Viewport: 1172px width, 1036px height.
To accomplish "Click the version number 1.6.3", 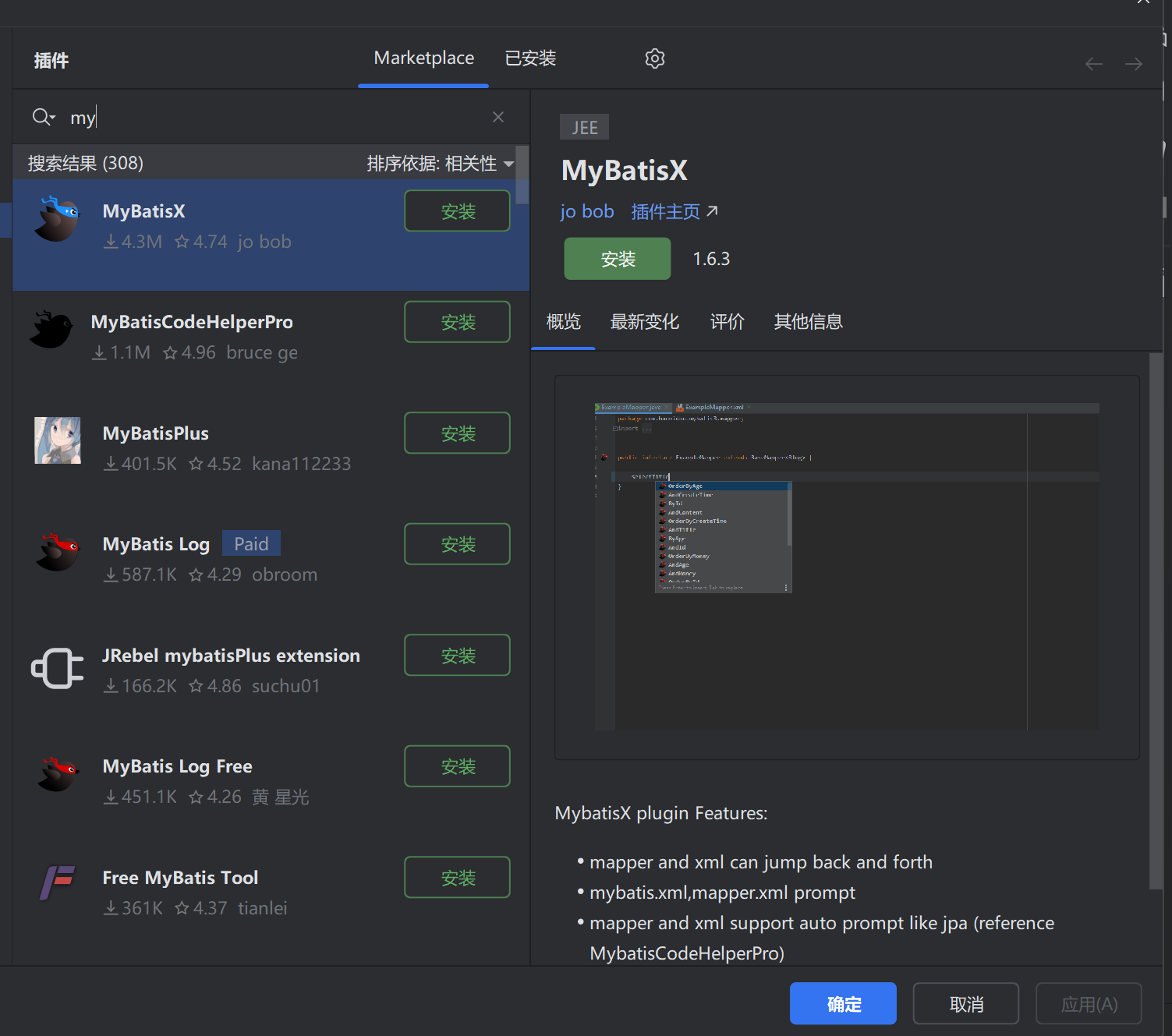I will (x=711, y=259).
